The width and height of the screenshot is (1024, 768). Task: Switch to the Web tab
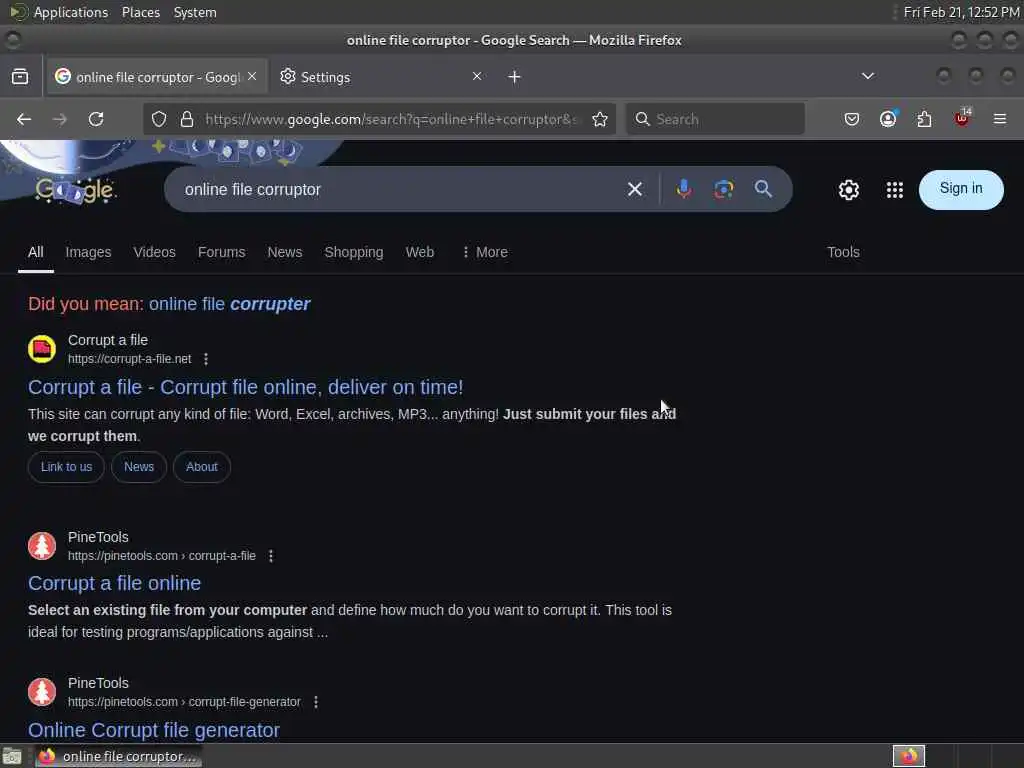(x=420, y=252)
